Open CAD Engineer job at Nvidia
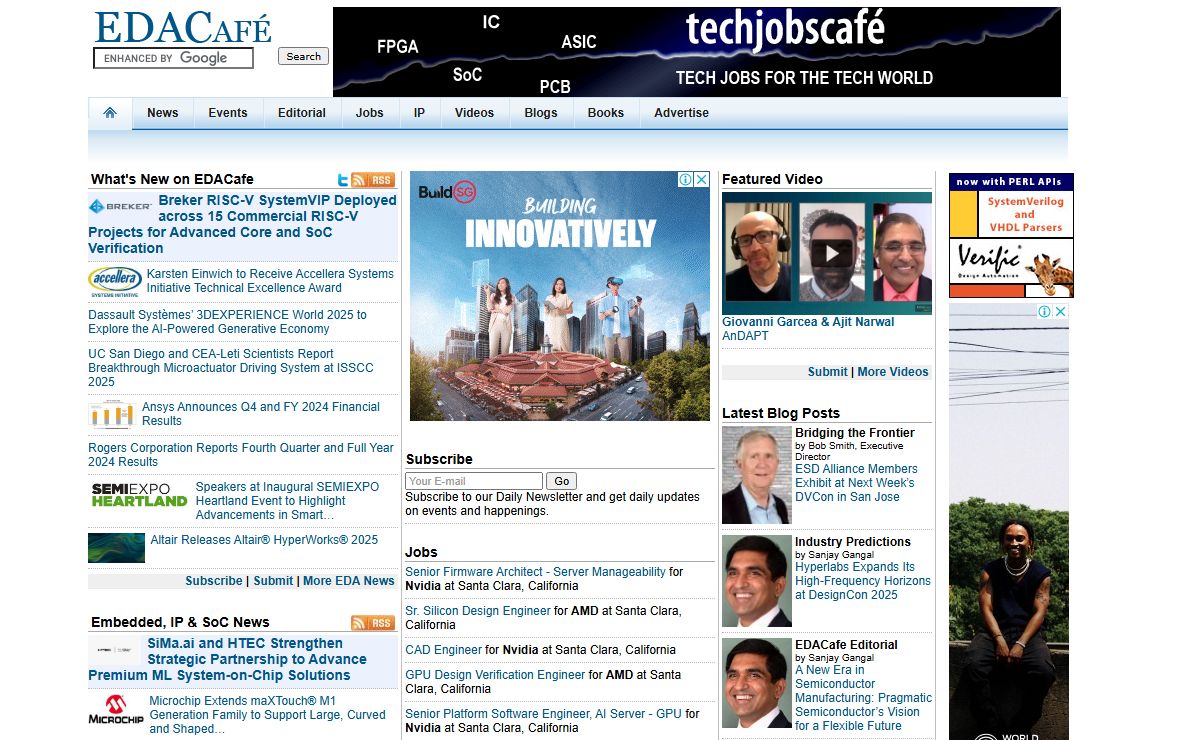1200x740 pixels. click(x=444, y=650)
